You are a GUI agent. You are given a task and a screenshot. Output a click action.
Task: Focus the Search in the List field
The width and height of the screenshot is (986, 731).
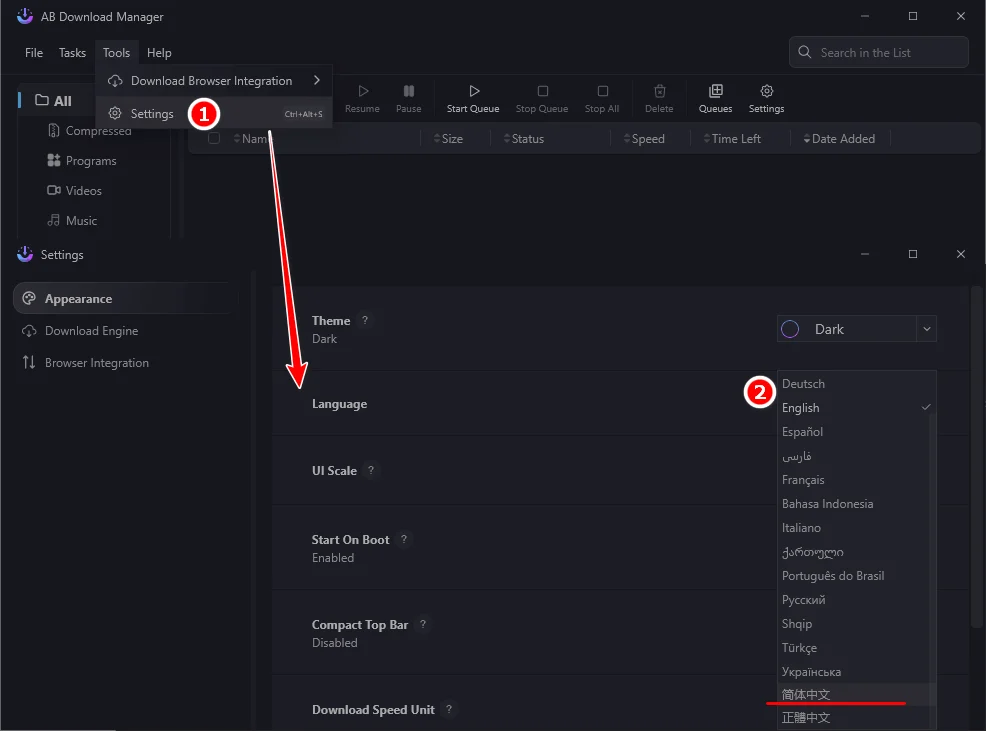click(x=878, y=52)
